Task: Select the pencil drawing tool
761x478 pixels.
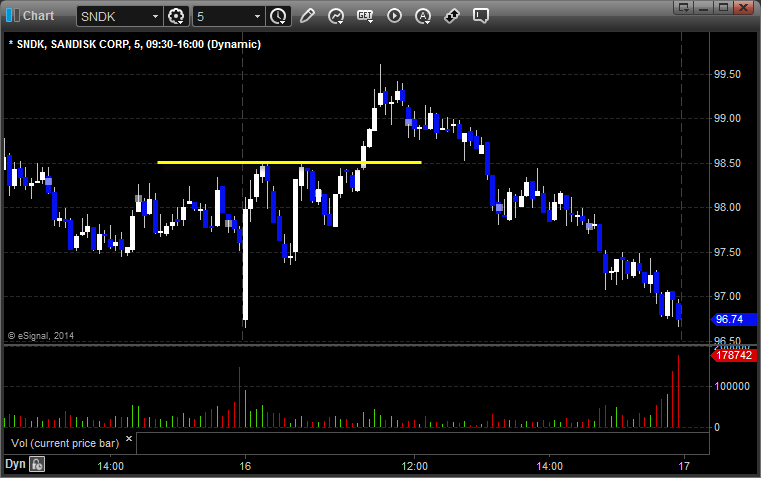Action: click(x=307, y=16)
